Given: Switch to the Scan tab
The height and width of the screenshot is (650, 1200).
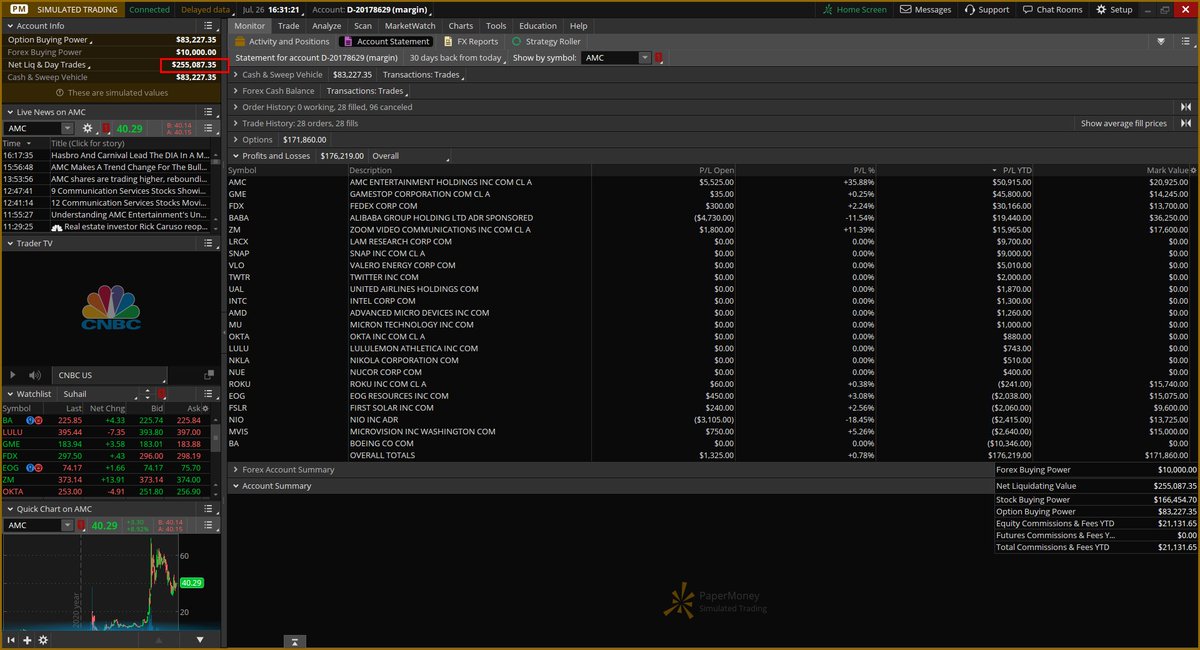Looking at the screenshot, I should point(363,26).
